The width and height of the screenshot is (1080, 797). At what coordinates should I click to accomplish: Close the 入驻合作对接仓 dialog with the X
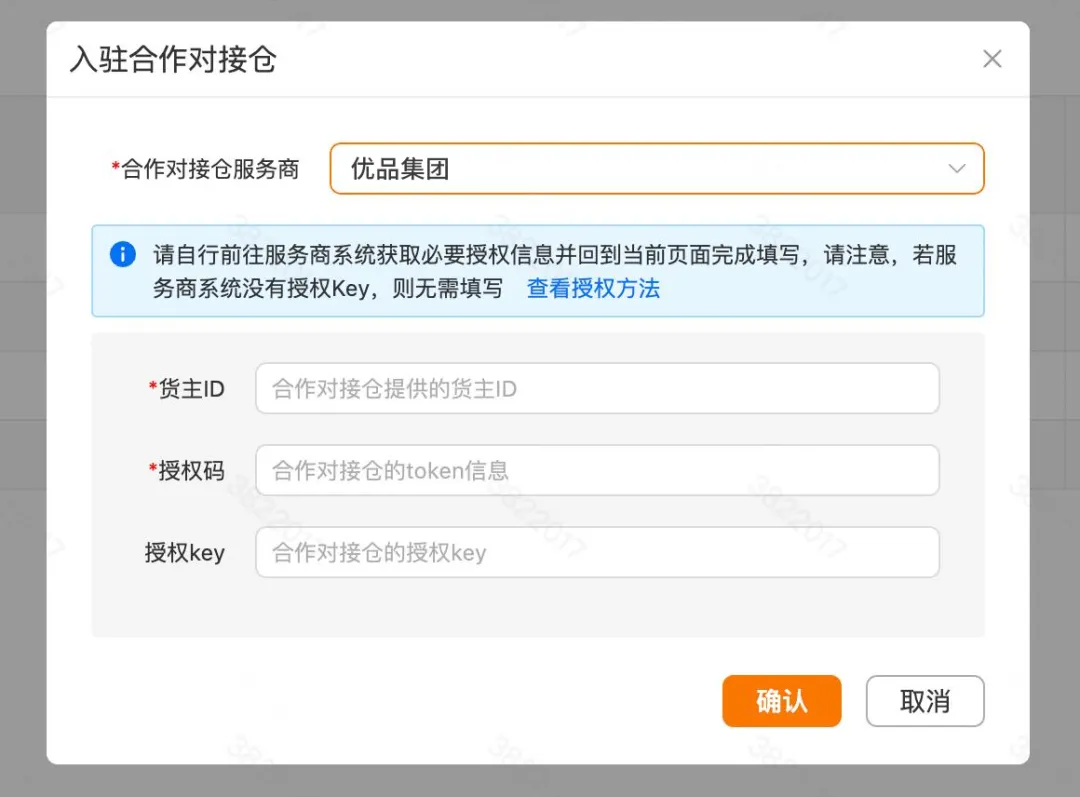point(992,60)
